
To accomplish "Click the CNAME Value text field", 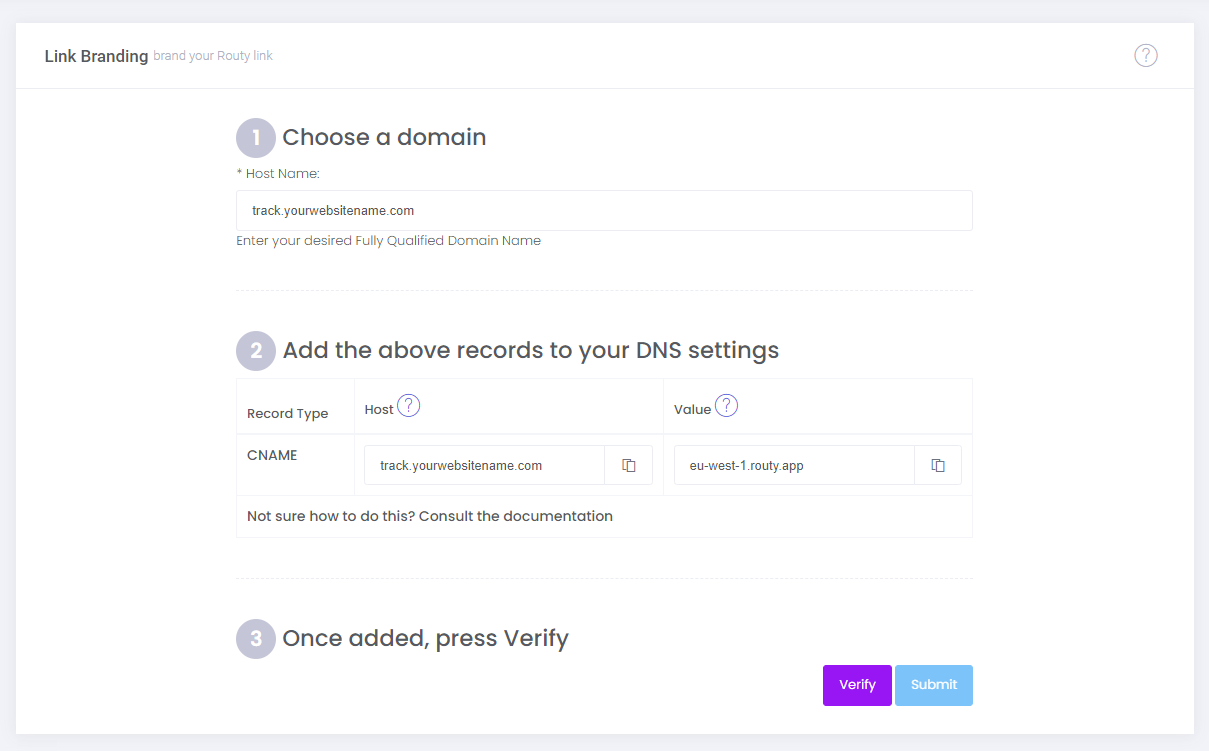I will pyautogui.click(x=795, y=465).
